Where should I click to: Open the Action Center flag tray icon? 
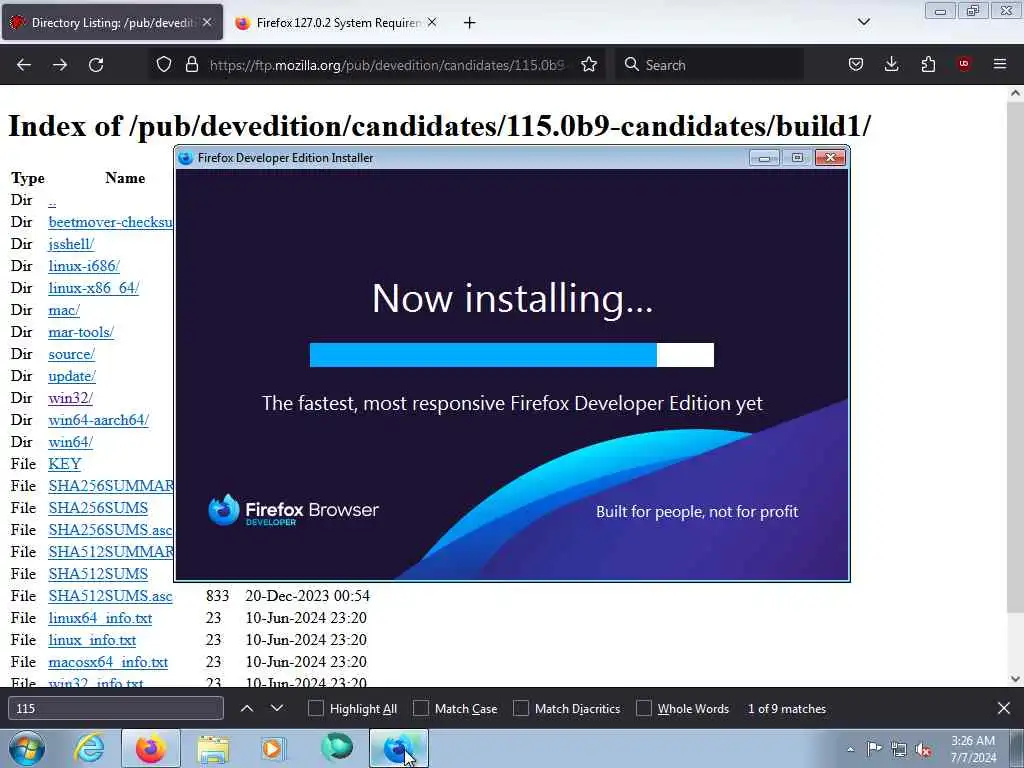(x=874, y=749)
